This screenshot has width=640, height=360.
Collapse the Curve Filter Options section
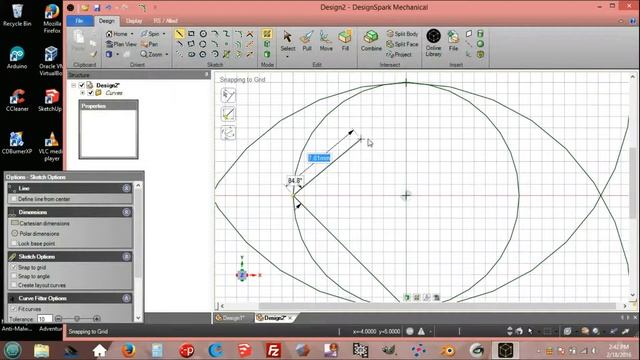[x=127, y=298]
